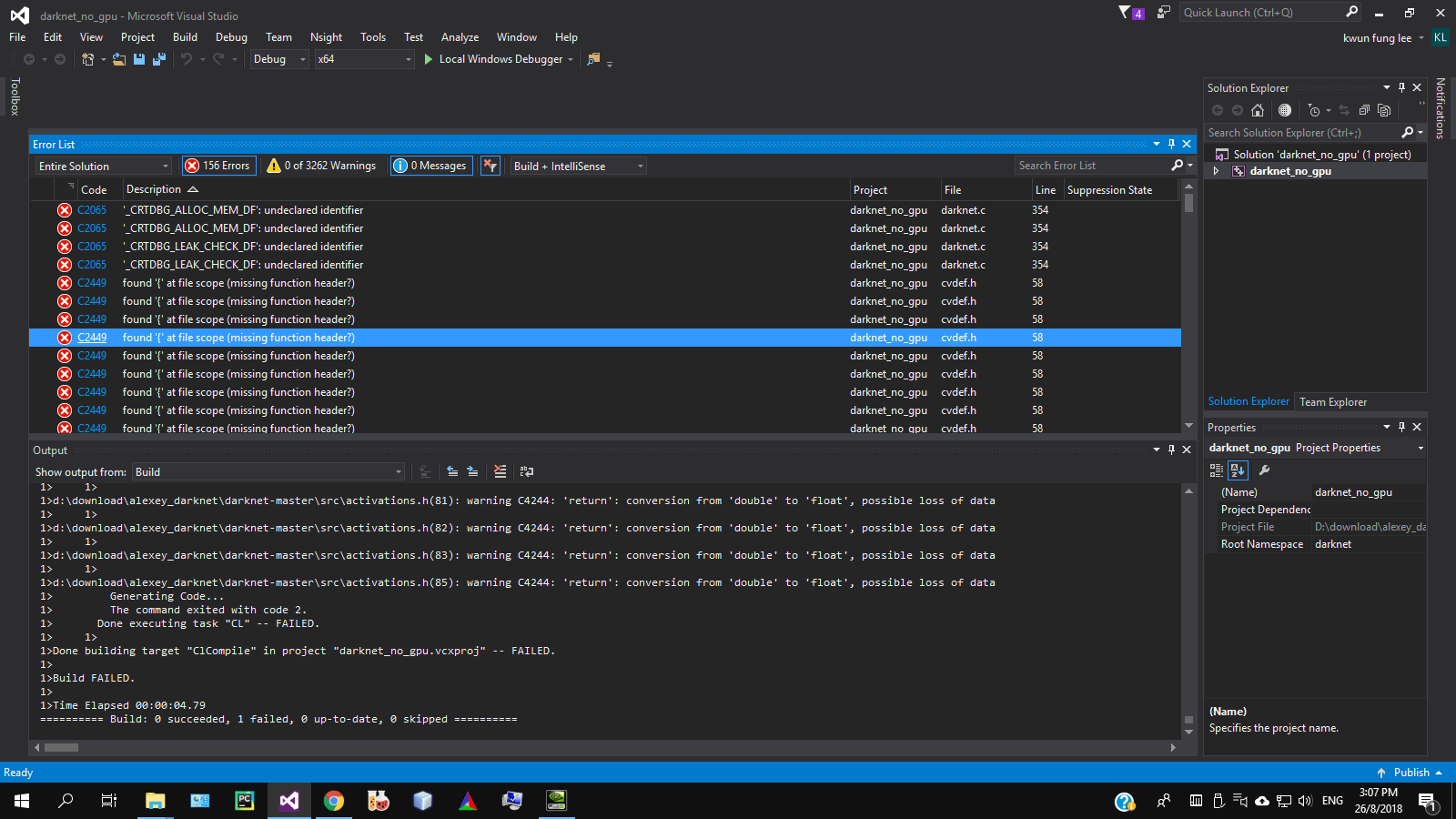Toggle auto-hide pin on Output pane
This screenshot has width=1456, height=819.
click(1171, 450)
